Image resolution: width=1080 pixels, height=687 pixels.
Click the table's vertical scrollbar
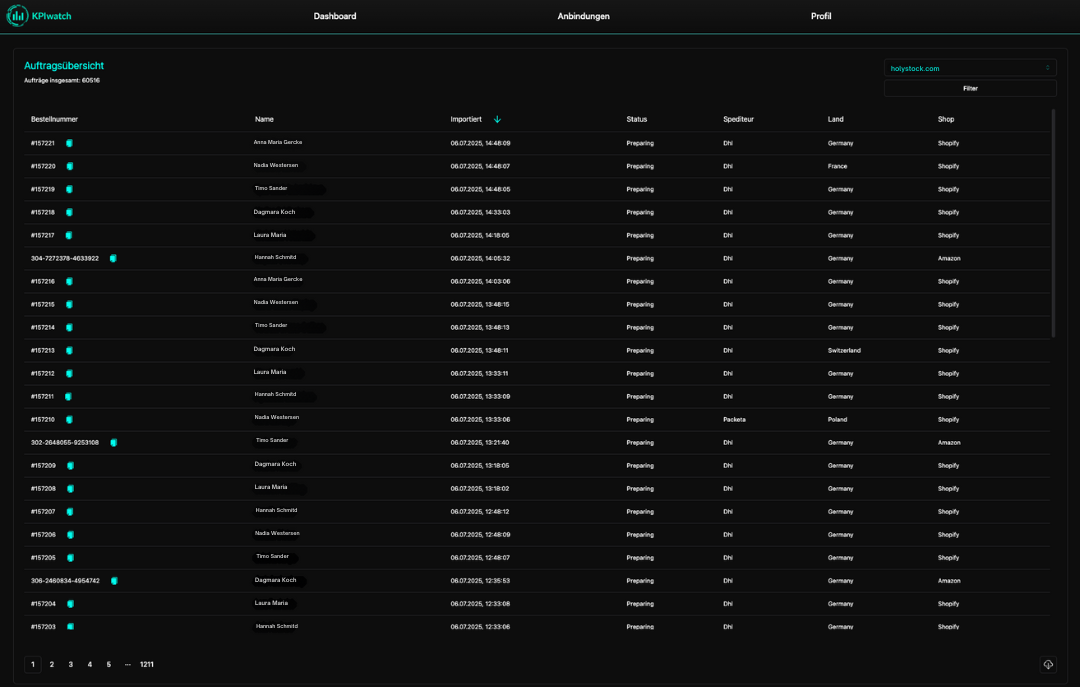(1053, 224)
